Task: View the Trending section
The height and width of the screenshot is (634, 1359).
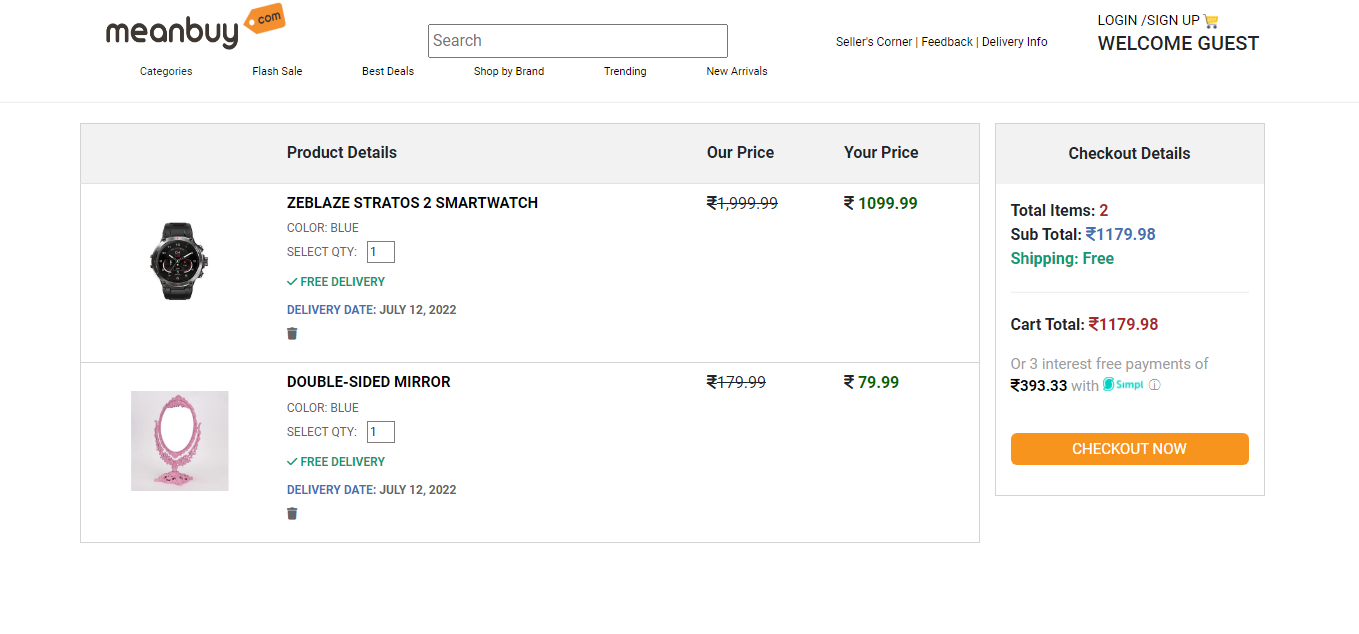Action: 625,71
